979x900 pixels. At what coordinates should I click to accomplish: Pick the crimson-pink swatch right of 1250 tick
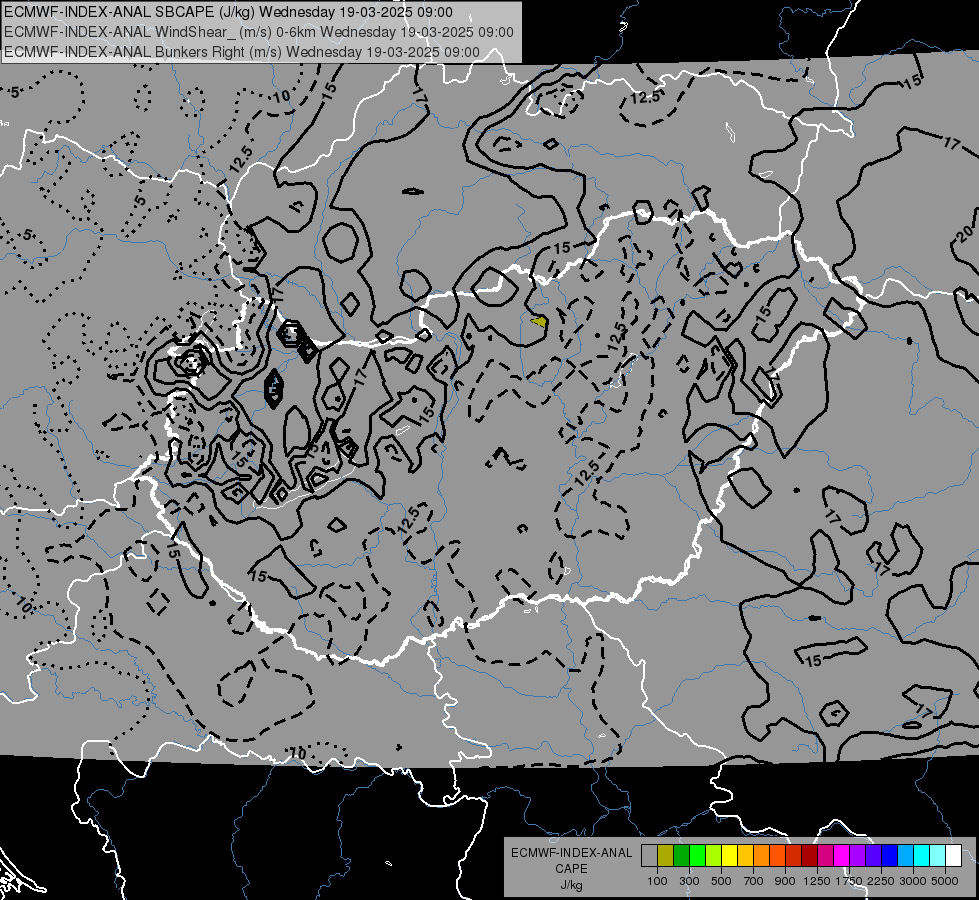pos(825,856)
